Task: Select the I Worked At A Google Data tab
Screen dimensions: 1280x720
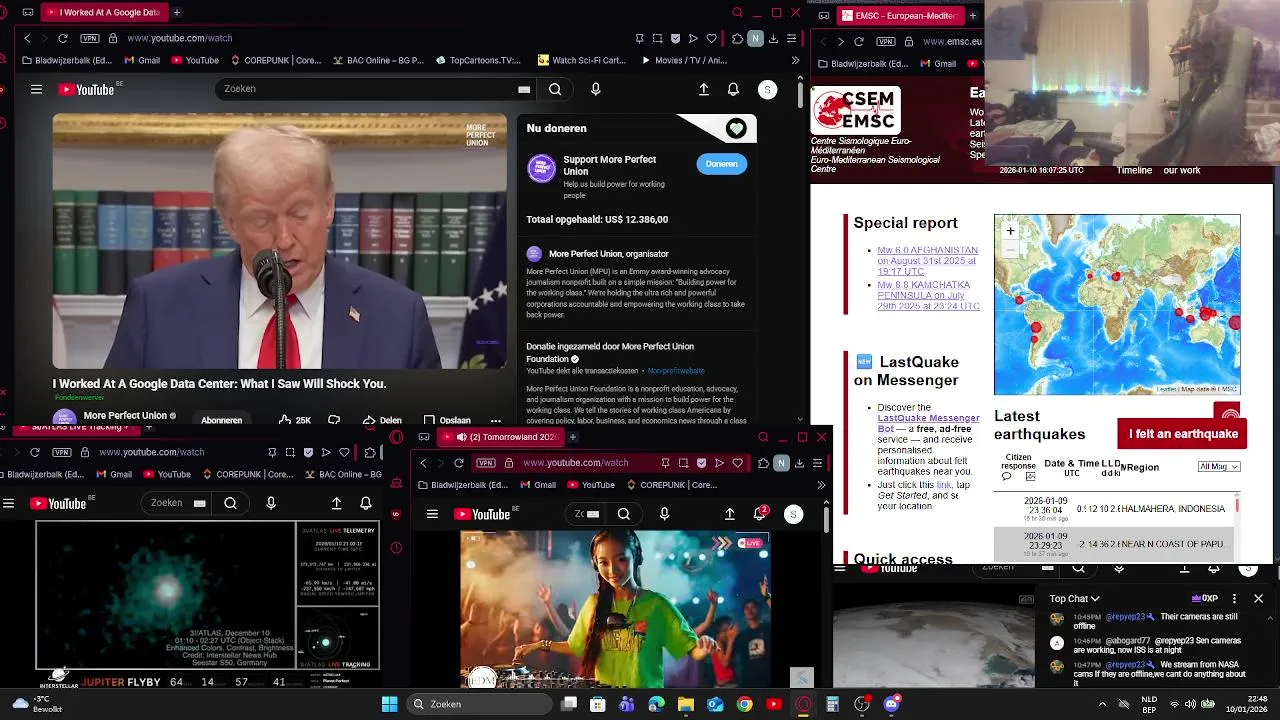Action: coord(104,12)
